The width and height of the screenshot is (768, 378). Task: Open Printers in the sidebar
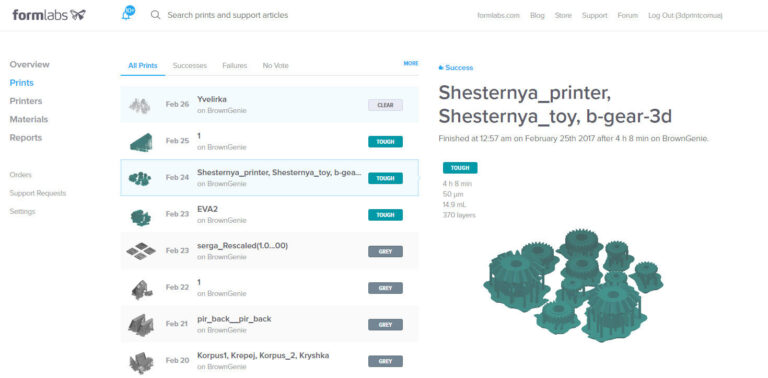tap(25, 101)
